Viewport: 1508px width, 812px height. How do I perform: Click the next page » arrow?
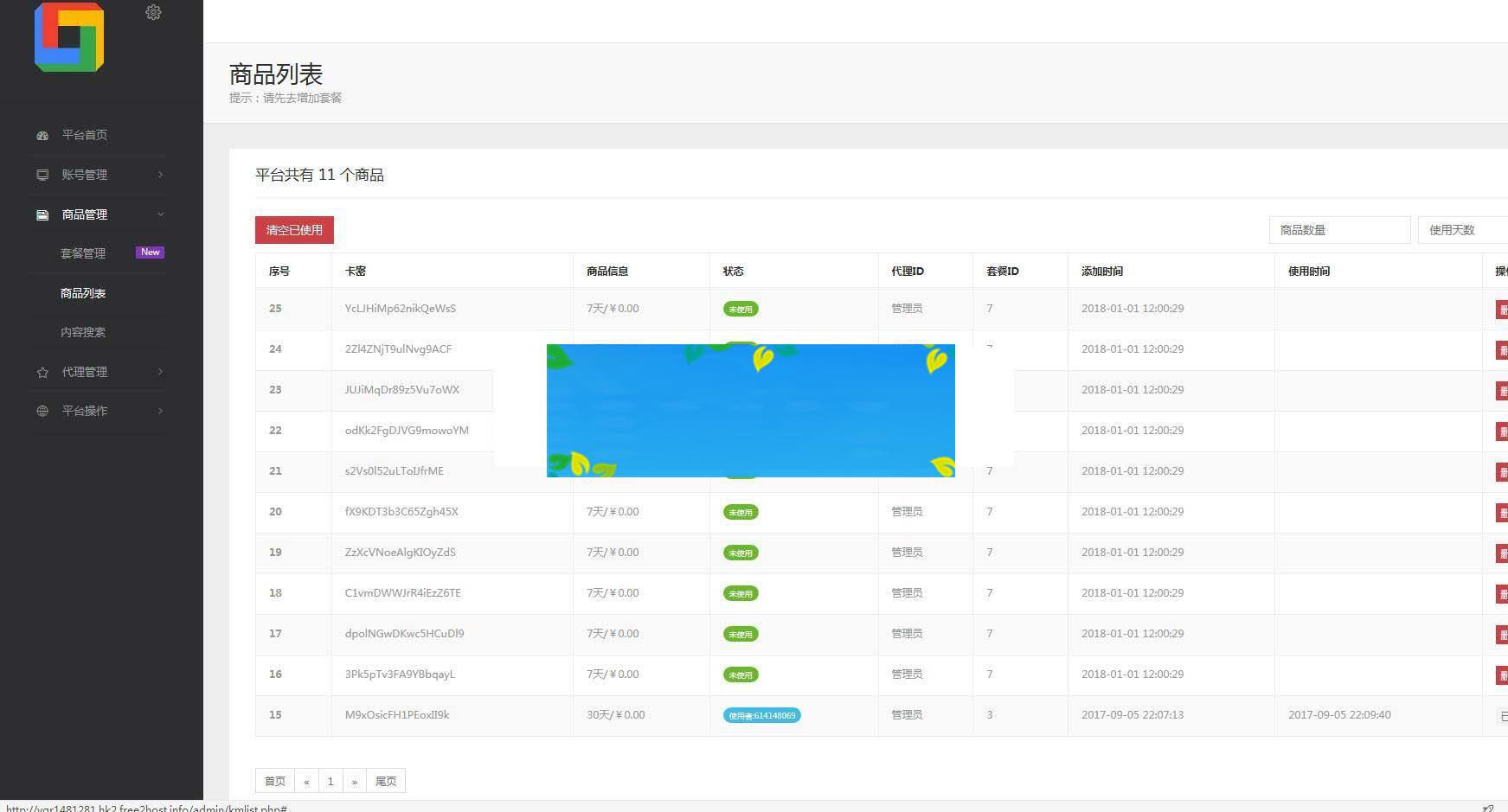[x=355, y=781]
